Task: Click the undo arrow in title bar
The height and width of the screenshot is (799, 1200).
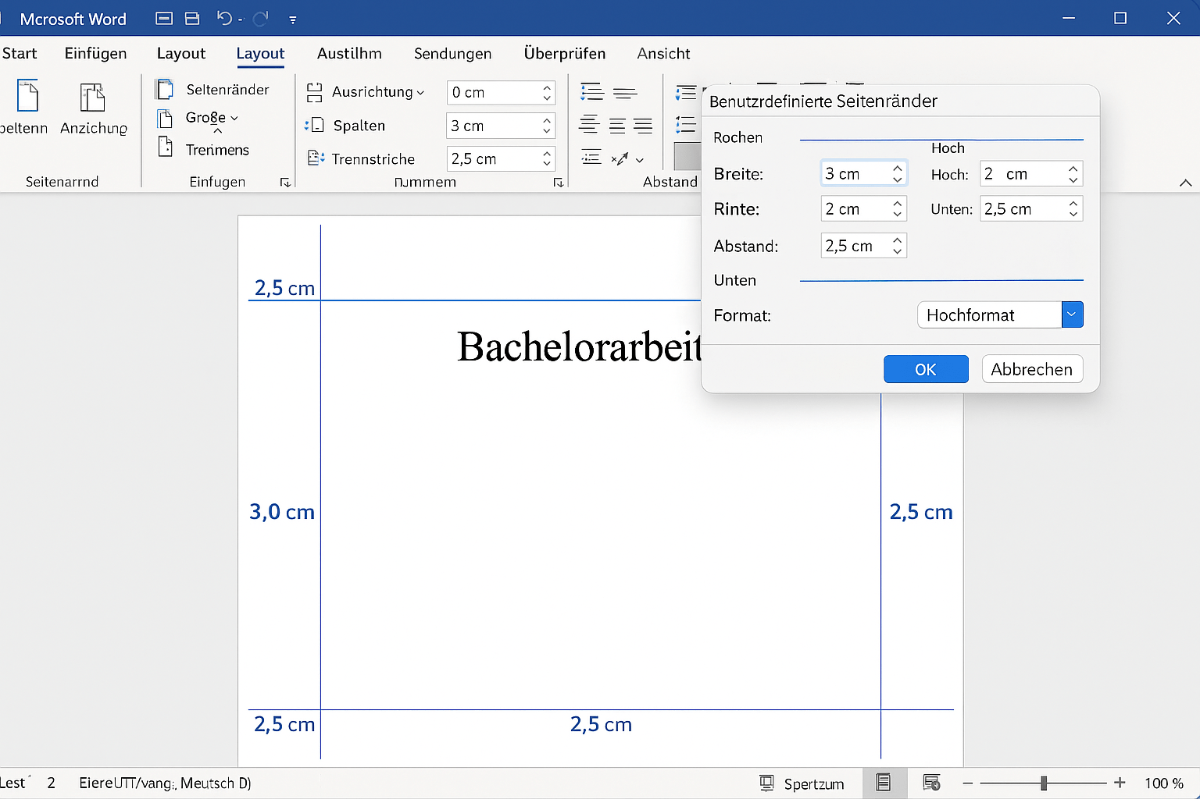Action: point(225,19)
